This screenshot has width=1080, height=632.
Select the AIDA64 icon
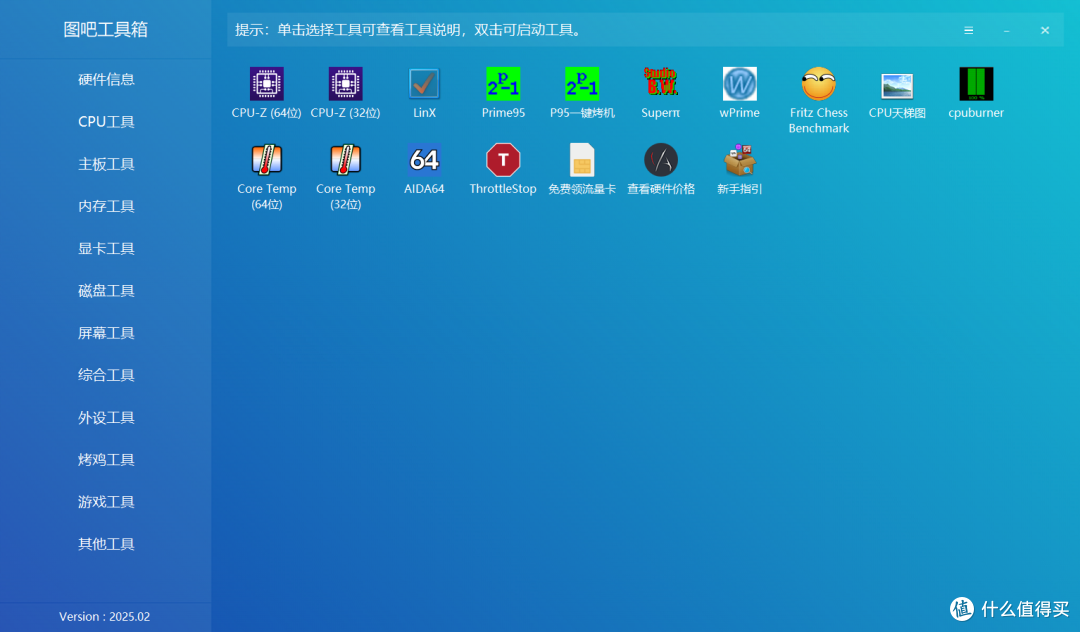tap(424, 160)
